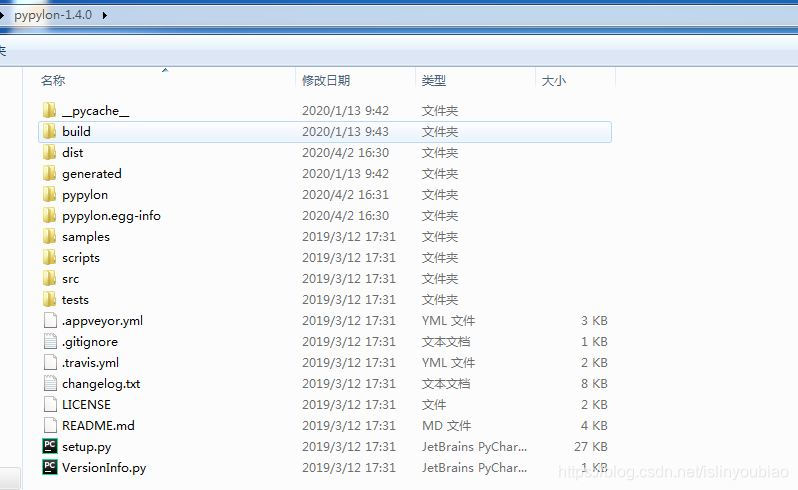The height and width of the screenshot is (490, 798).
Task: Click the dist folder icon
Action: click(x=49, y=152)
